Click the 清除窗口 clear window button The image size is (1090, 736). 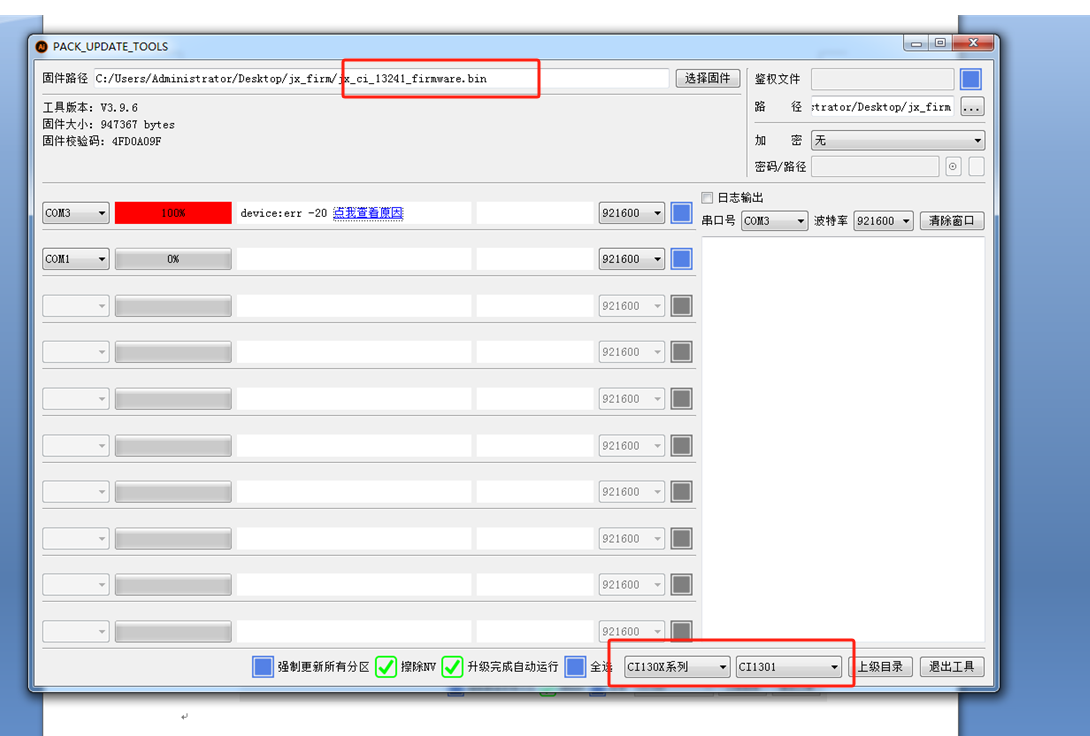[951, 220]
